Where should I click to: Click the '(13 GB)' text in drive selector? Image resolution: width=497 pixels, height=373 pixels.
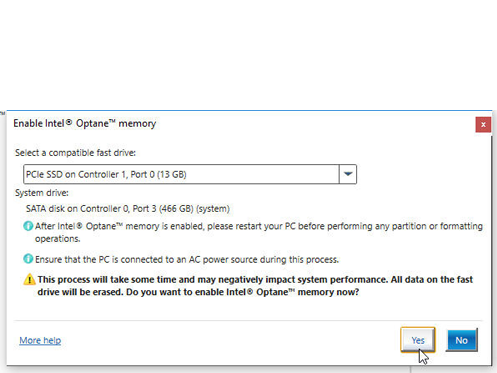click(172, 174)
